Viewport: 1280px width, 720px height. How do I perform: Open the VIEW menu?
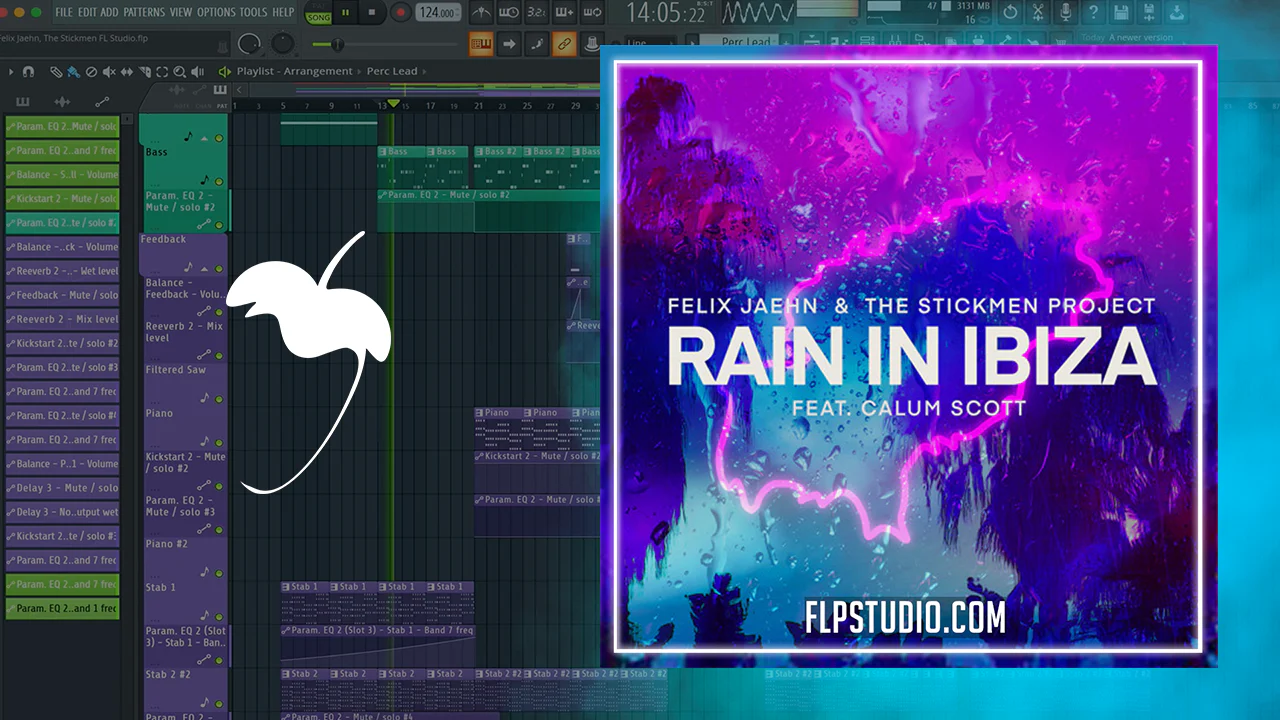181,12
